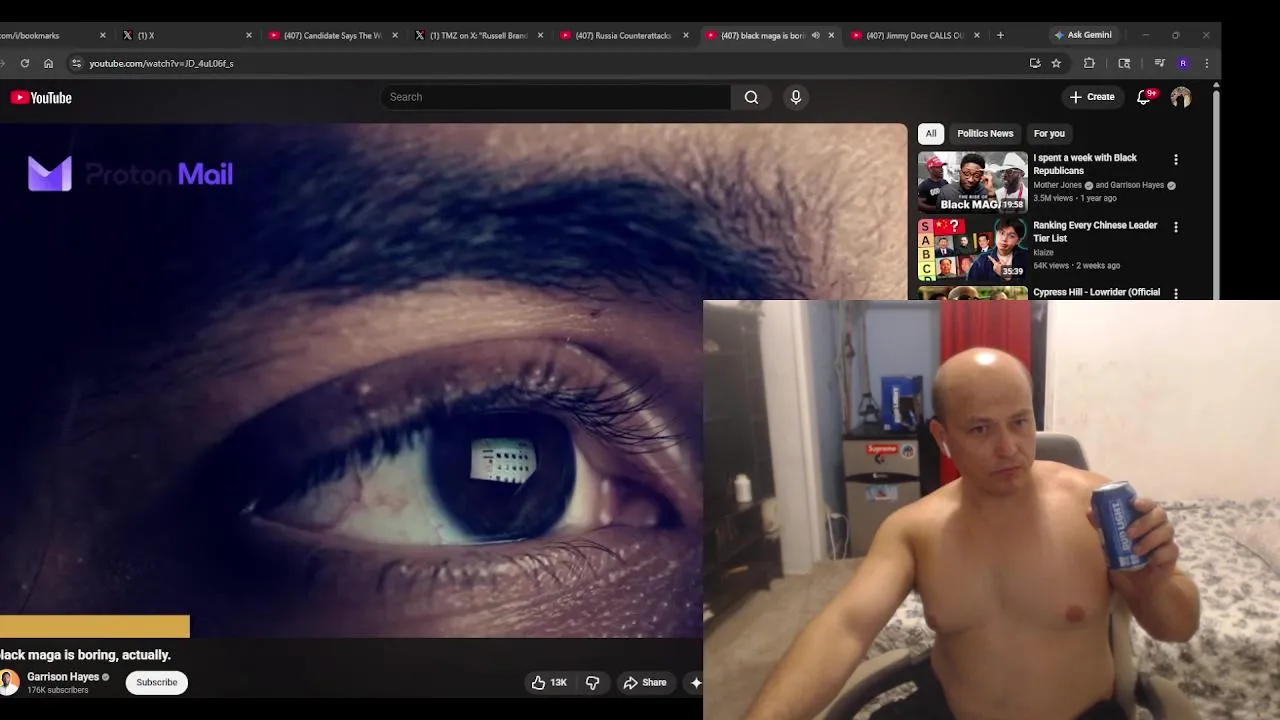Switch to 'Jimmy Dore CALLS OUT' tab
Viewport: 1280px width, 720px height.
pos(914,35)
